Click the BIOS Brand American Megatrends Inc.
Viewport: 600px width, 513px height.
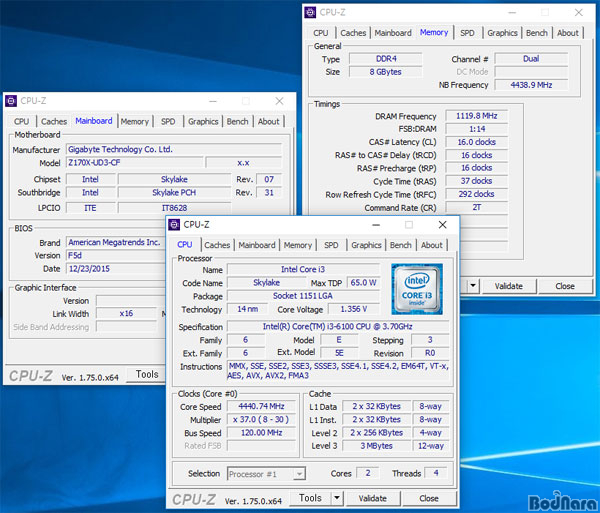point(116,242)
